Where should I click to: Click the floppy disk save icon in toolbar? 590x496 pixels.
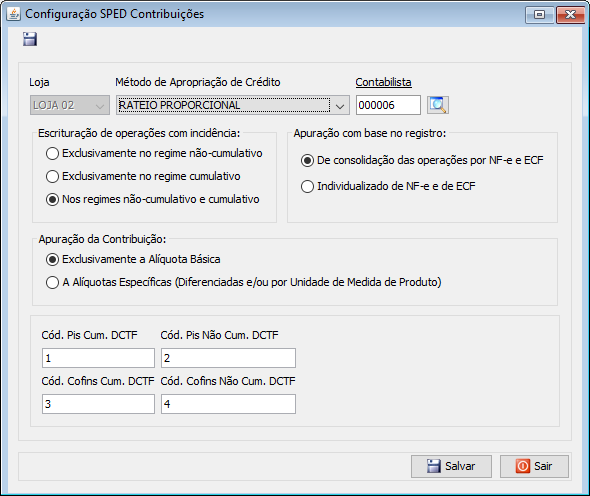[x=30, y=39]
